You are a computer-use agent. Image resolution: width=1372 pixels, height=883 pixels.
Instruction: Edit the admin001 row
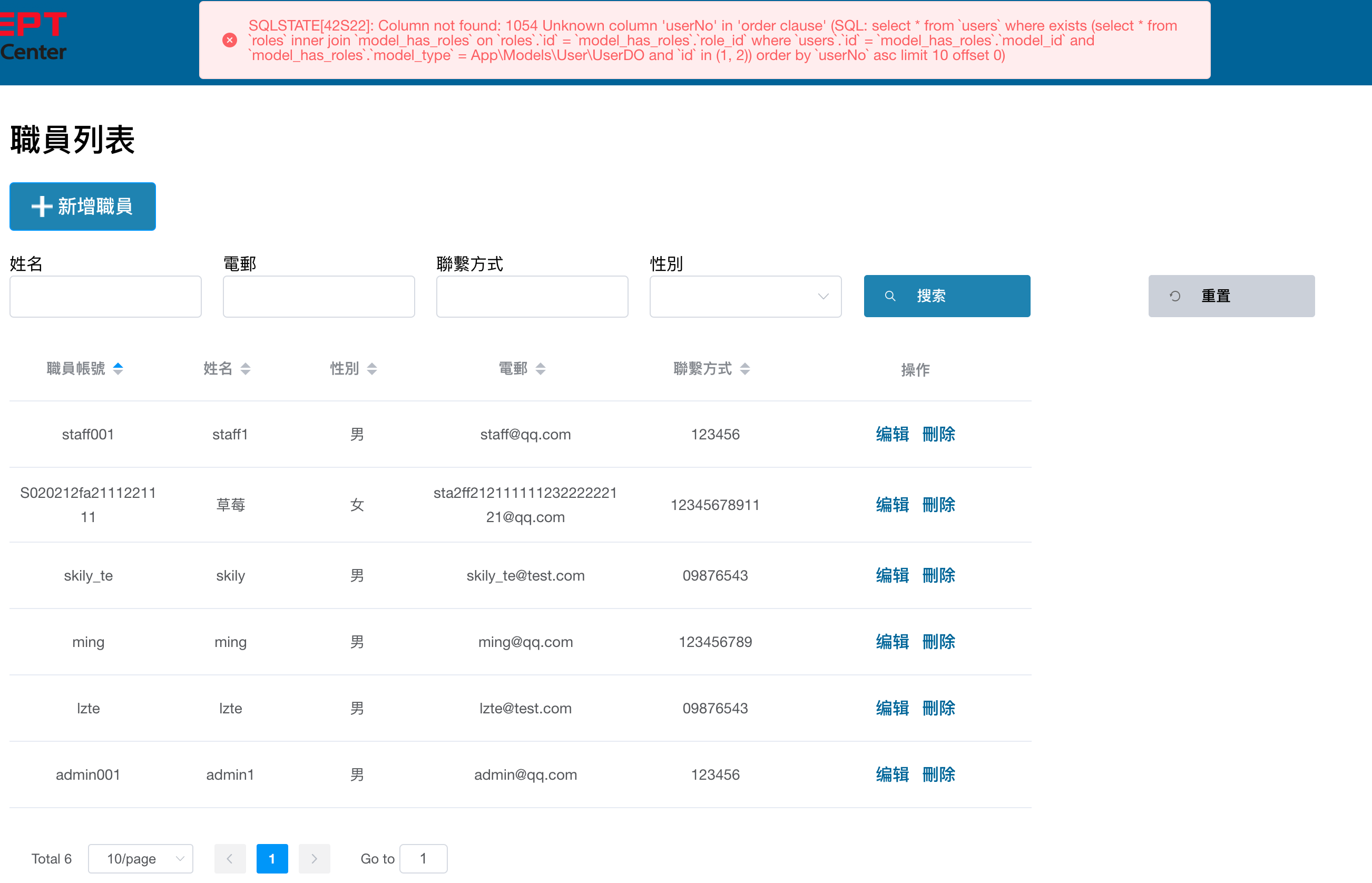(x=892, y=774)
